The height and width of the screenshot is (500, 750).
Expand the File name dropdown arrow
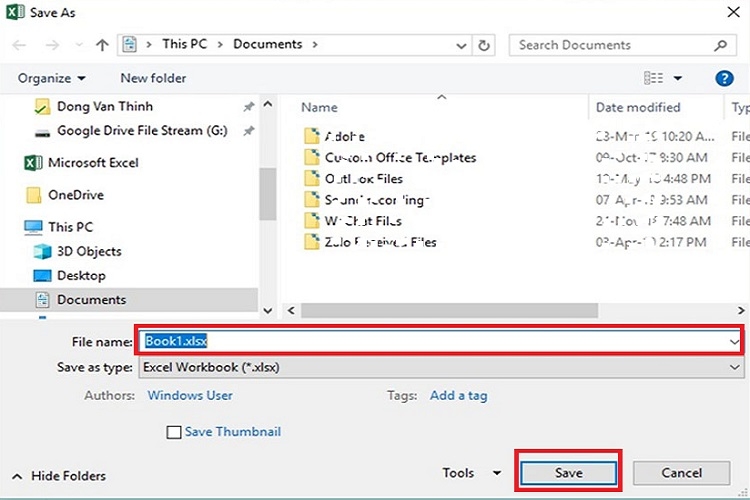735,342
